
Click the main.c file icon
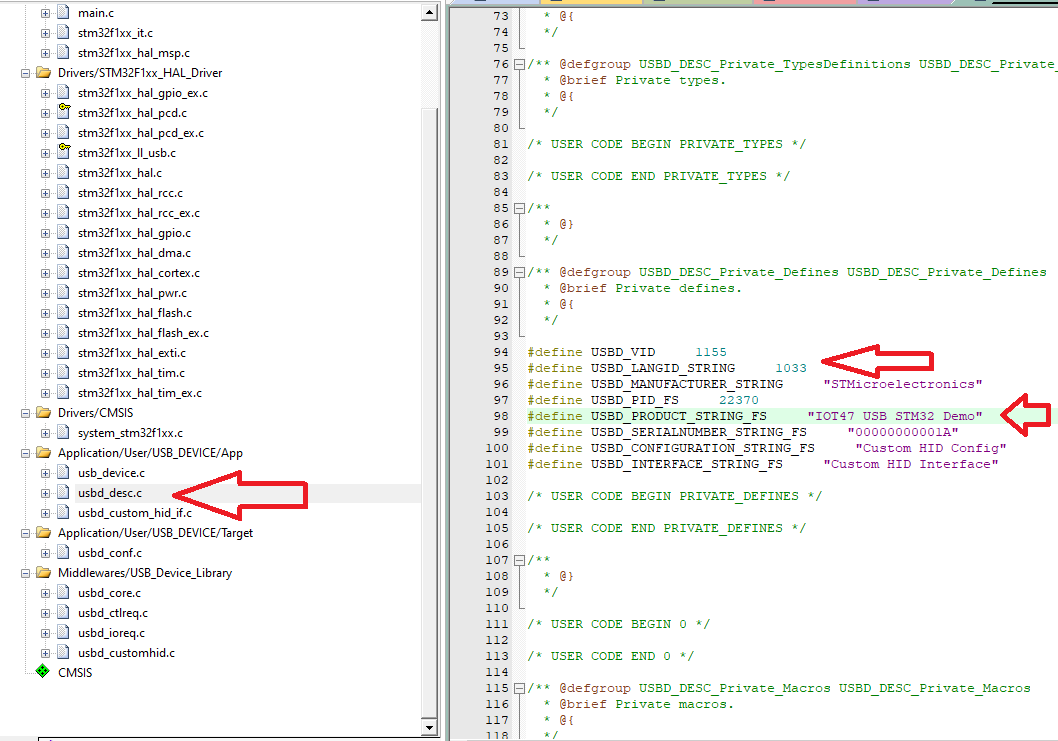(x=64, y=13)
